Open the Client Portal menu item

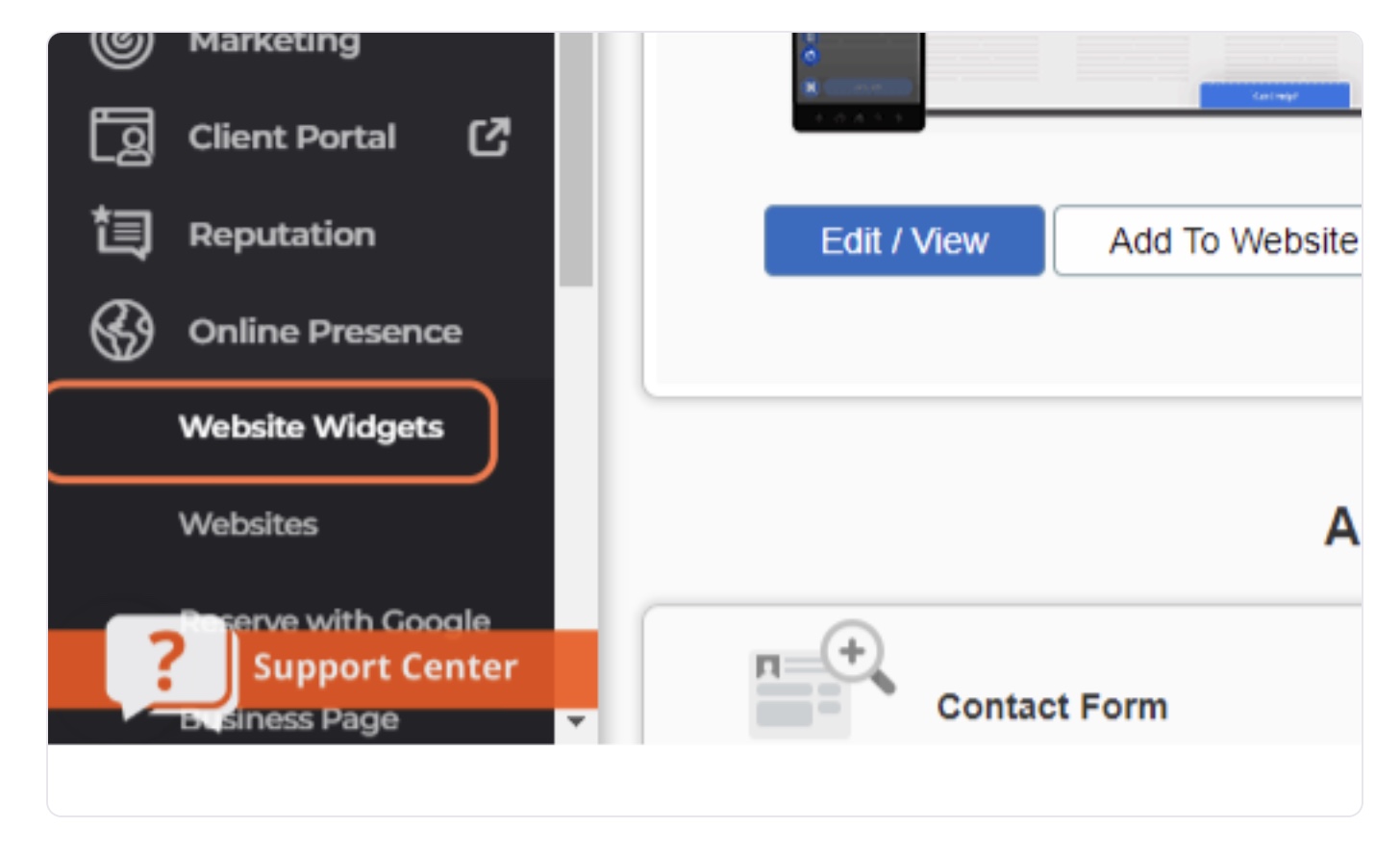point(292,138)
